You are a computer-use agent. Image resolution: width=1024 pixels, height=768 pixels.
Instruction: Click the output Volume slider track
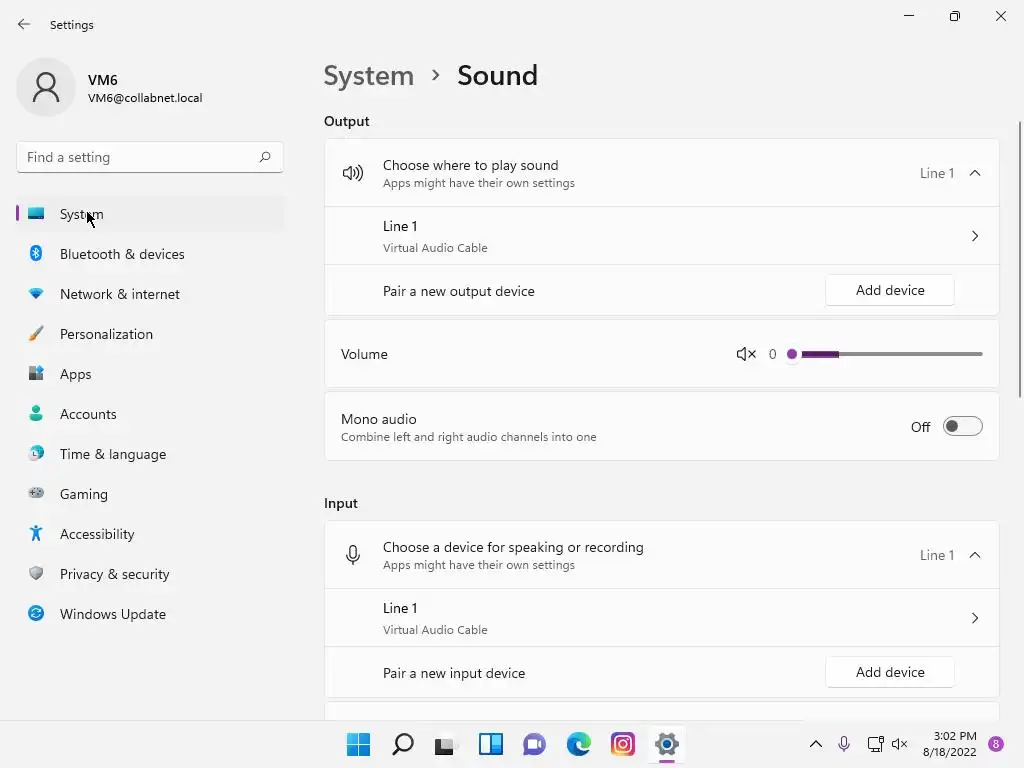[900, 354]
